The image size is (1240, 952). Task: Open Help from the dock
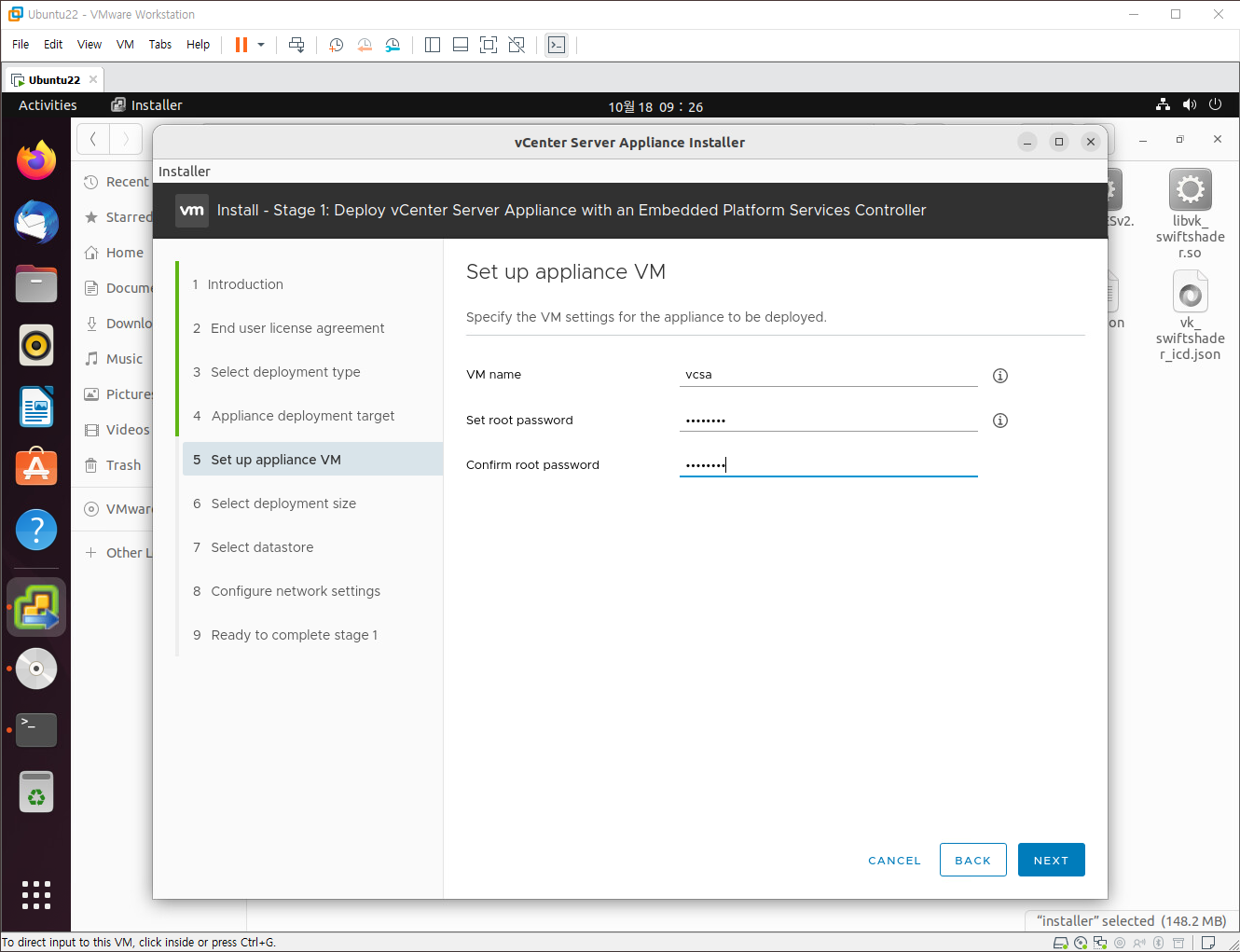(x=36, y=530)
